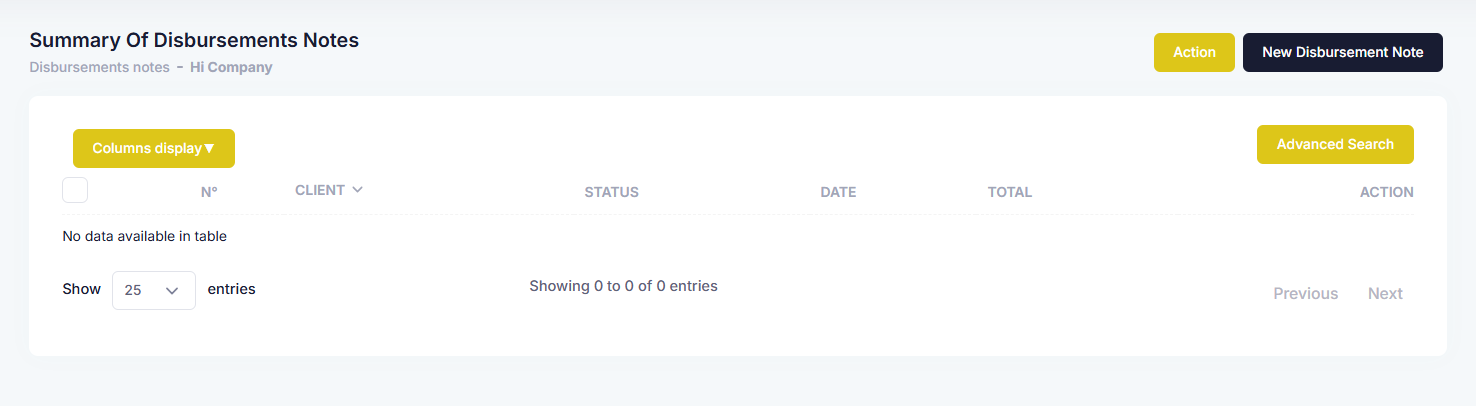Open the entries-per-page dropdown showing 25

tap(154, 290)
